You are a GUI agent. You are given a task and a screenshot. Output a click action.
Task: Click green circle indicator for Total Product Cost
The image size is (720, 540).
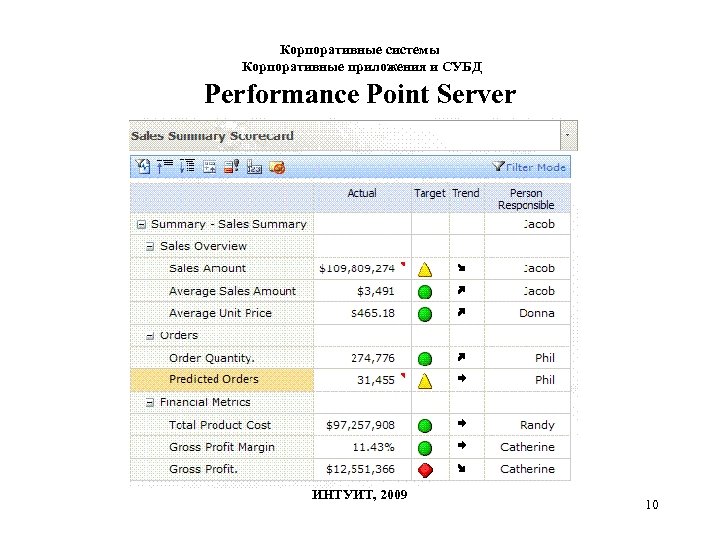click(425, 426)
